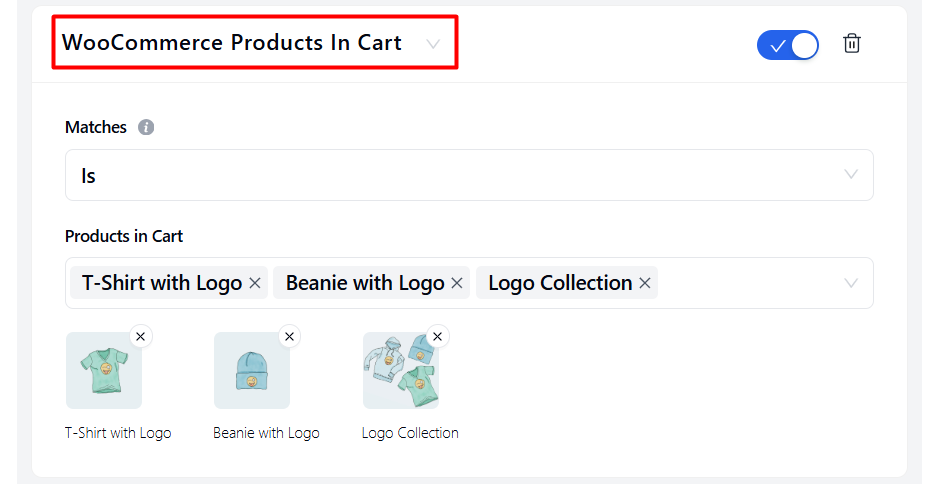Toggle the blue condition enable switch
932x484 pixels.
tap(787, 45)
